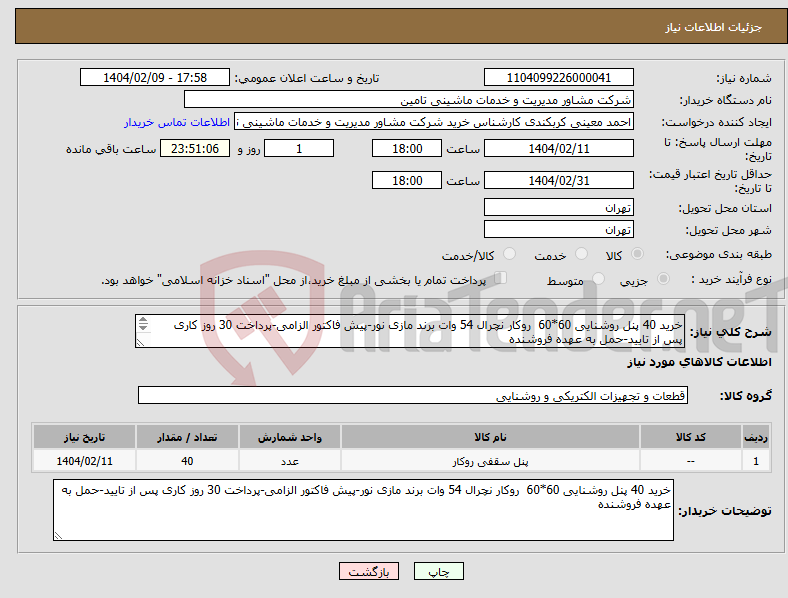
Task: Select the کالا/خدمت radio button
Action: 510,254
